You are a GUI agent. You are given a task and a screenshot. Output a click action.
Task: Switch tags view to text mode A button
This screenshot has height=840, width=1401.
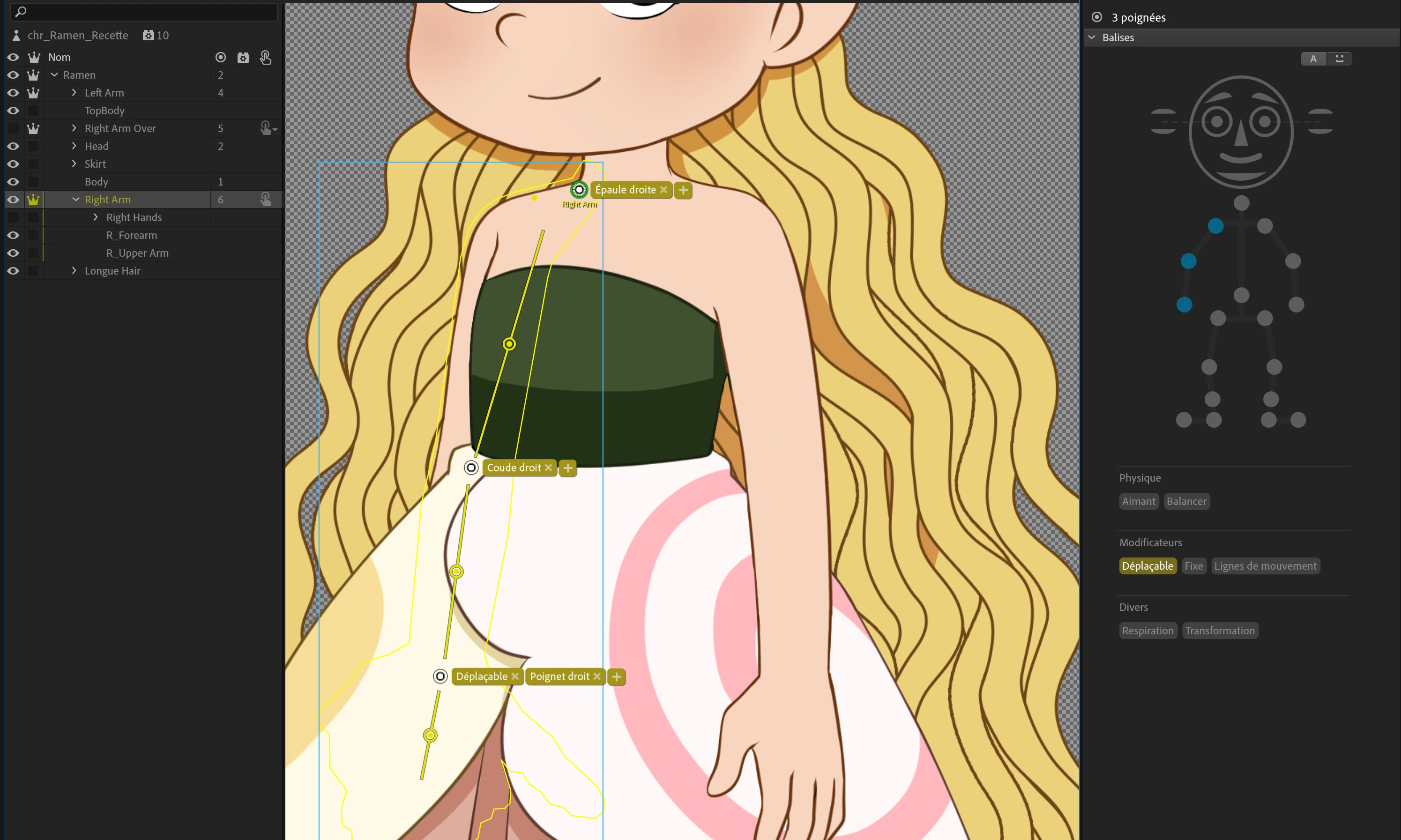(1313, 59)
